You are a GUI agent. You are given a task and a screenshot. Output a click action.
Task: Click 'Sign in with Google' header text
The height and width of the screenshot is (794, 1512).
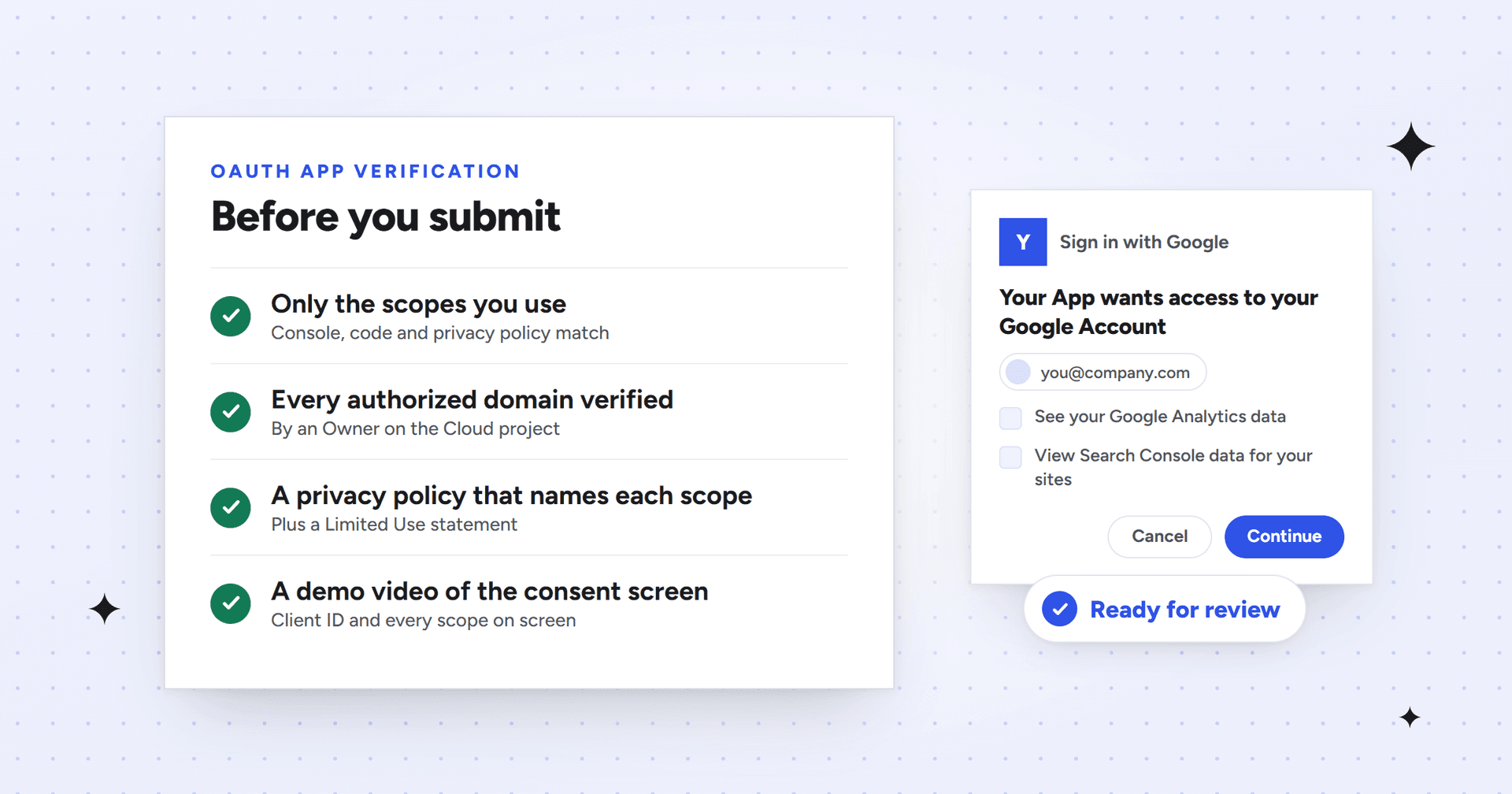point(1143,243)
